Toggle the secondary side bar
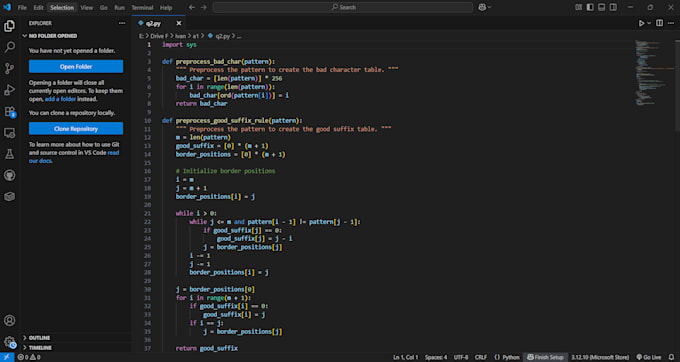 [x=613, y=7]
